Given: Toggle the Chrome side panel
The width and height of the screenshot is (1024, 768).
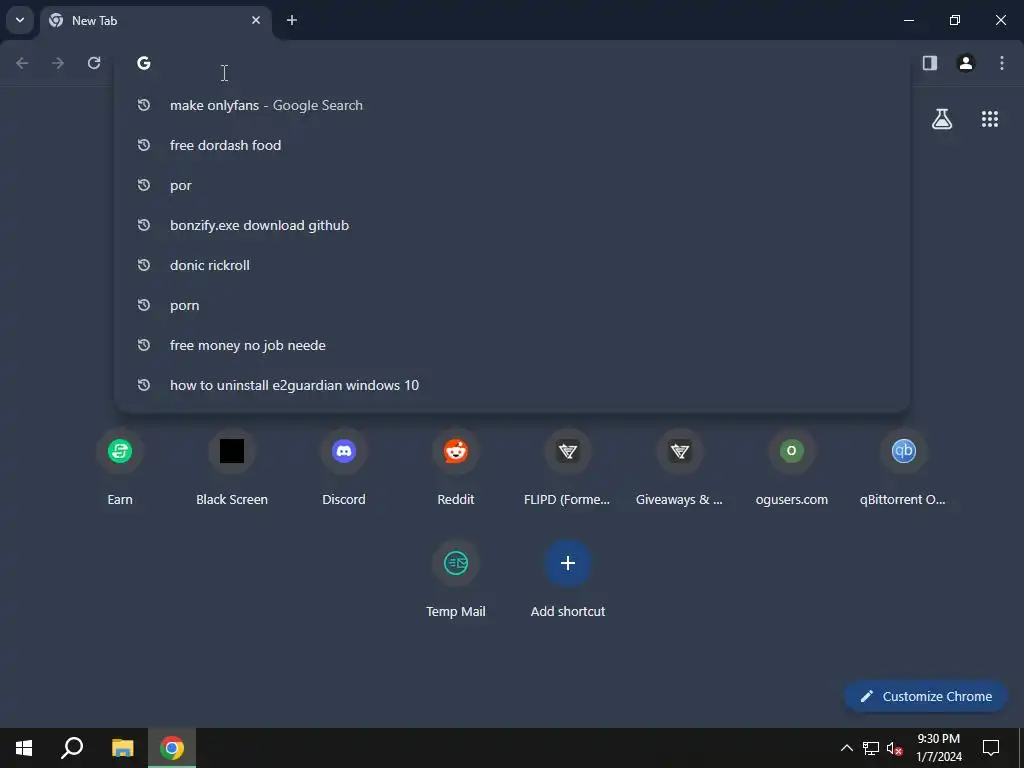Looking at the screenshot, I should click(x=930, y=63).
